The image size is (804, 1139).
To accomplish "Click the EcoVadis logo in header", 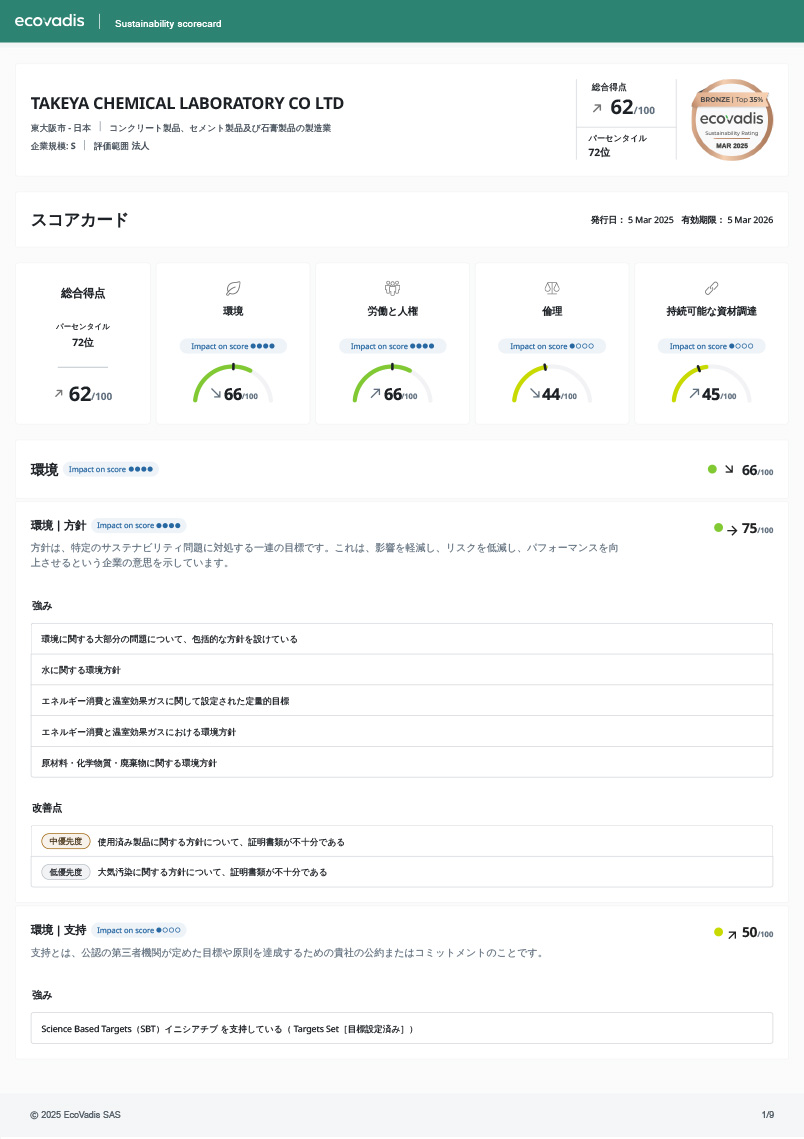I will 49,21.
